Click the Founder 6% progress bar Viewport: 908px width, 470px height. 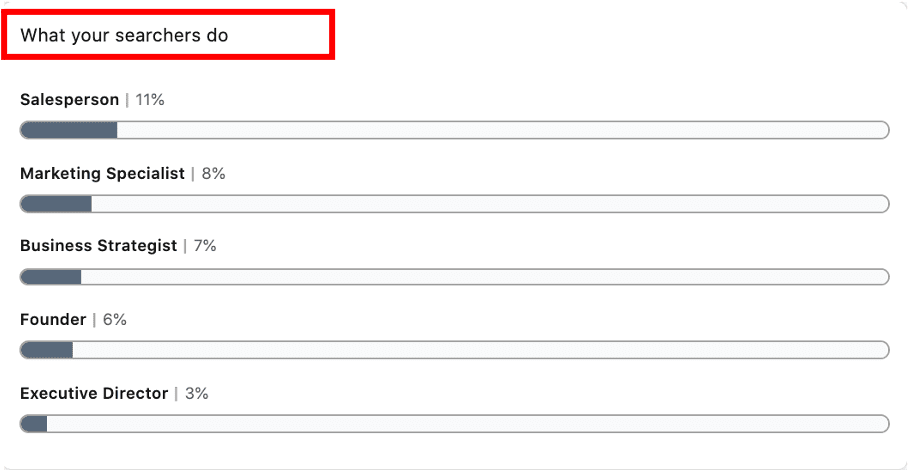(x=455, y=350)
